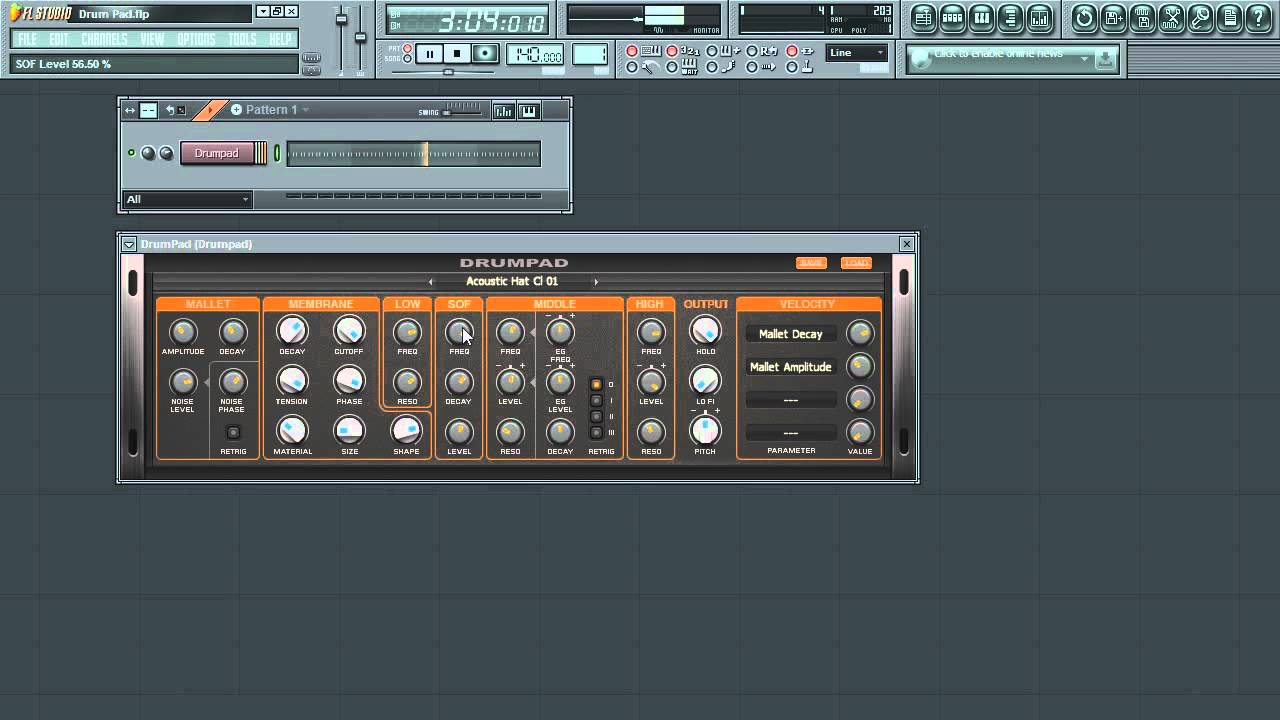
Task: Click the Drumpad channel button
Action: (x=217, y=153)
